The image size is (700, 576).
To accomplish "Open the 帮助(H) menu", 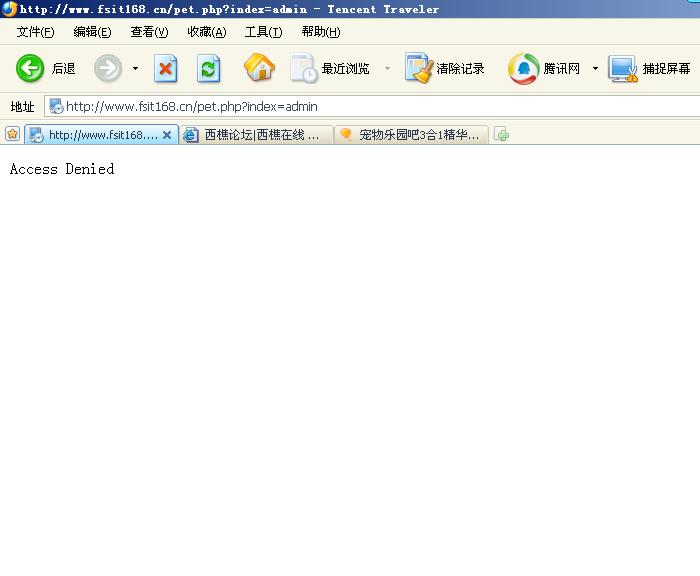I will 321,32.
